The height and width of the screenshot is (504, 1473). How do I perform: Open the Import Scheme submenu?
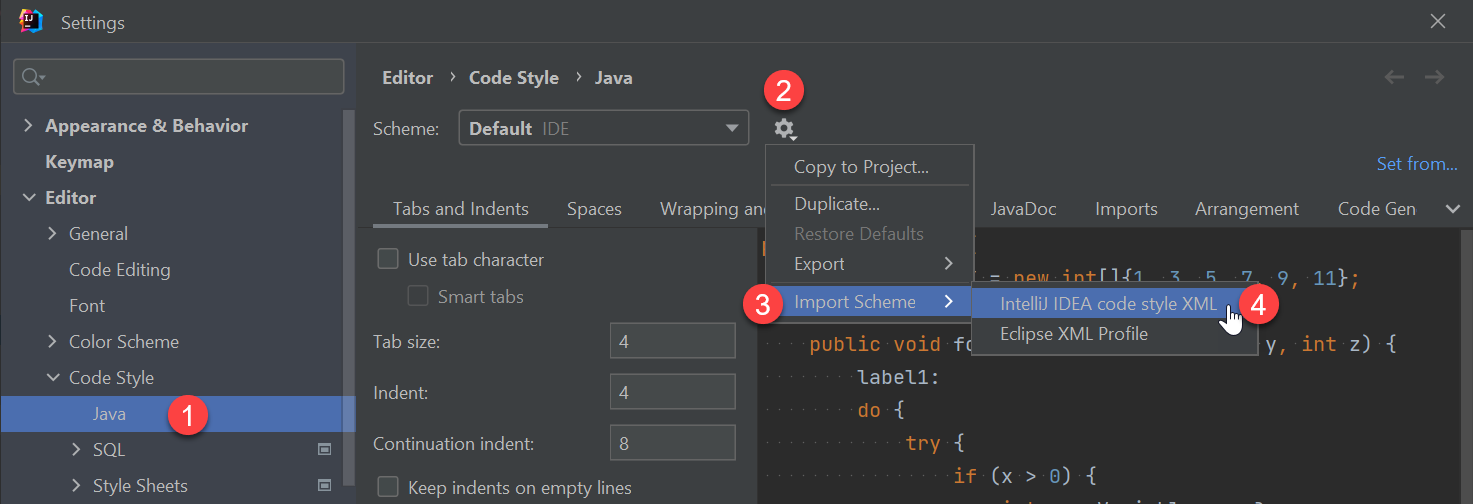pyautogui.click(x=869, y=302)
